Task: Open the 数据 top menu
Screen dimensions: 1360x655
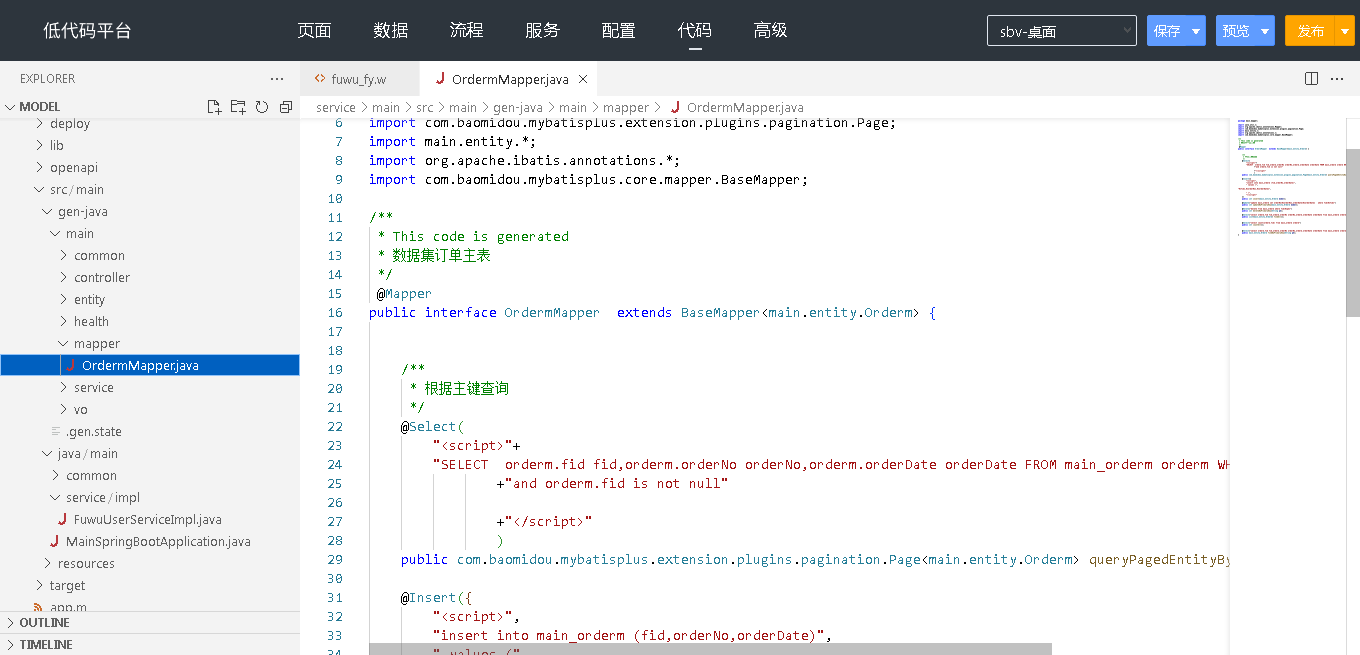Action: click(x=390, y=31)
